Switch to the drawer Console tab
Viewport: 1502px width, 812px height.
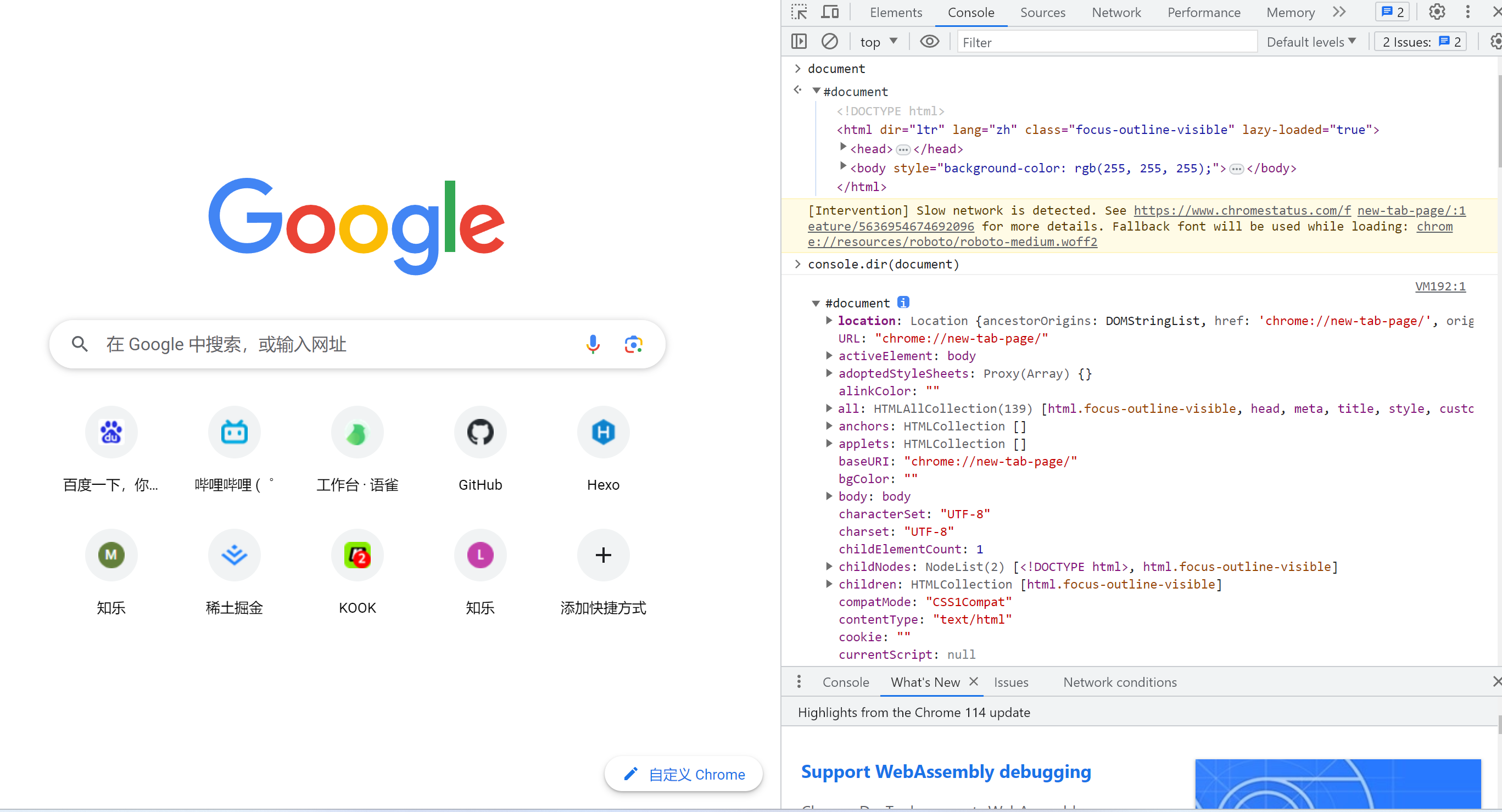pyautogui.click(x=845, y=682)
